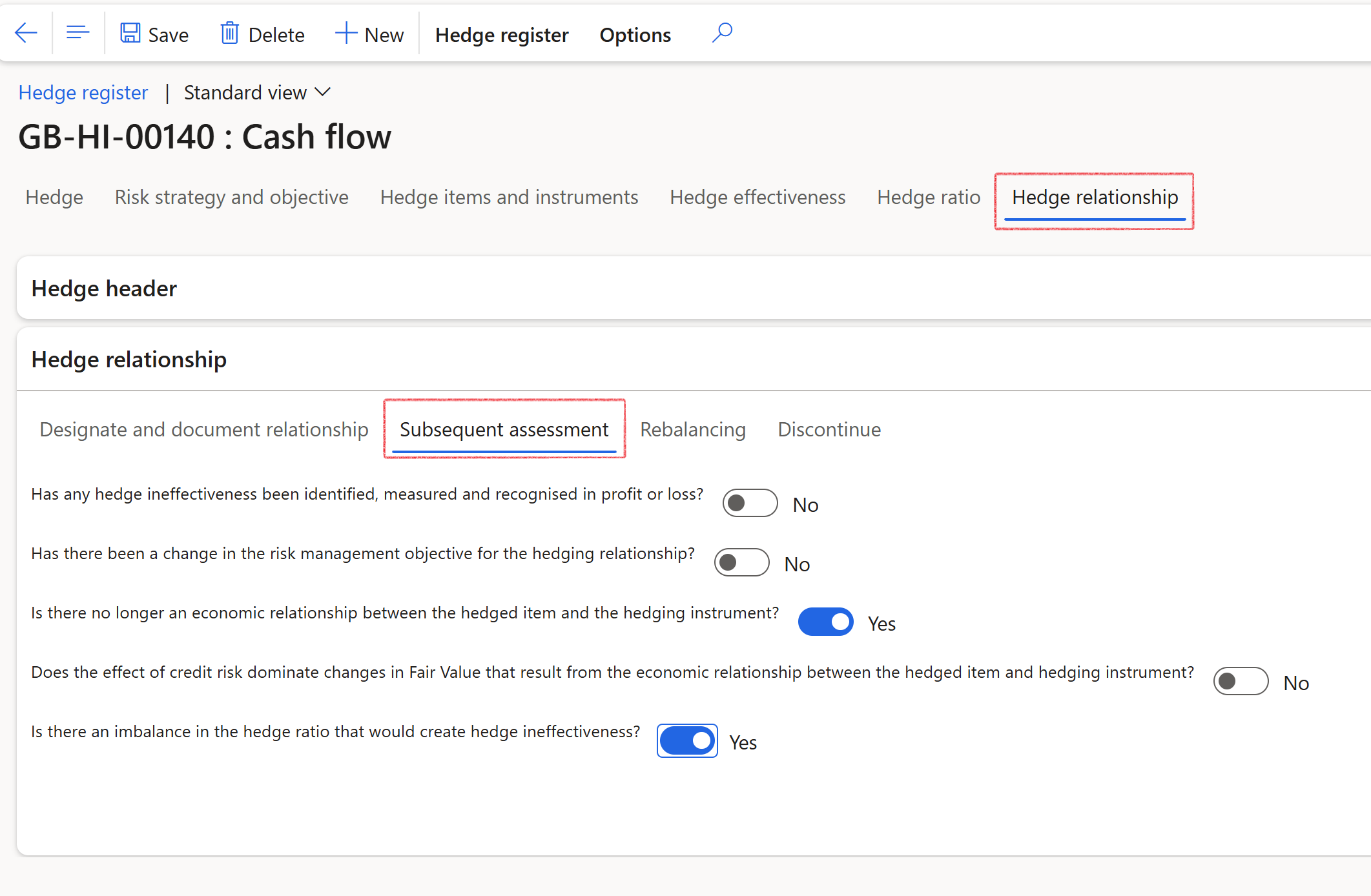Click the search magnifier icon
The width and height of the screenshot is (1371, 896).
coord(722,33)
